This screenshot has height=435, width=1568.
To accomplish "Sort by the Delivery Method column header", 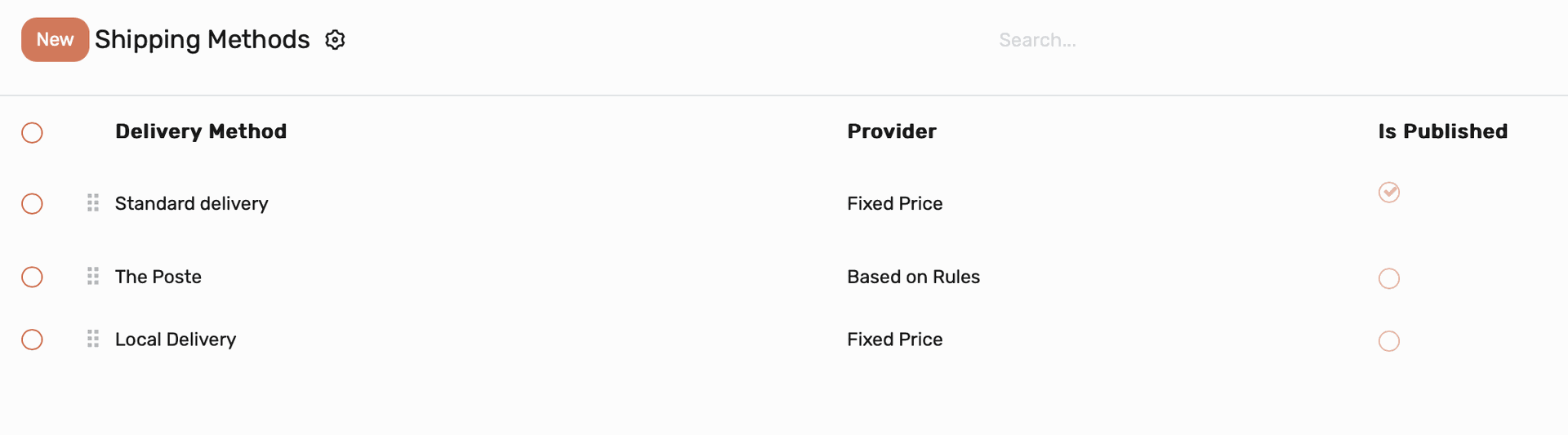I will click(201, 131).
